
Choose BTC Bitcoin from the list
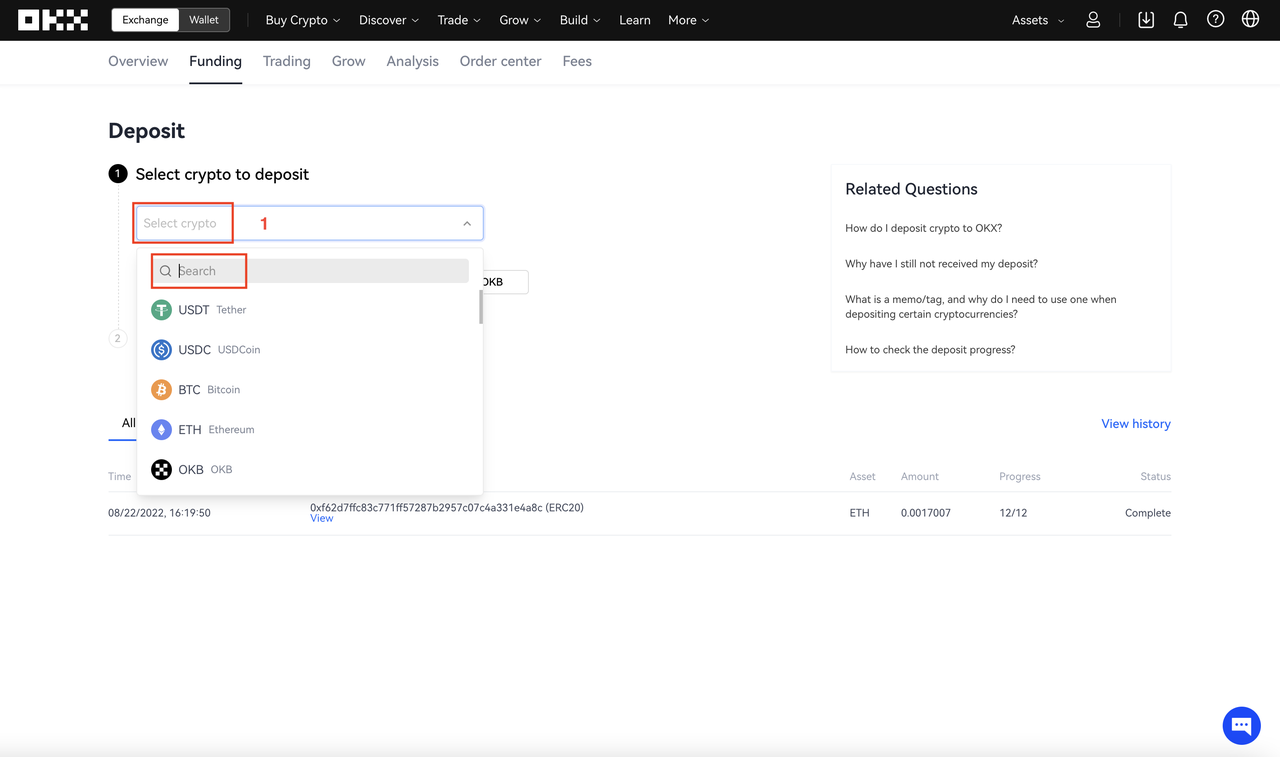point(310,390)
